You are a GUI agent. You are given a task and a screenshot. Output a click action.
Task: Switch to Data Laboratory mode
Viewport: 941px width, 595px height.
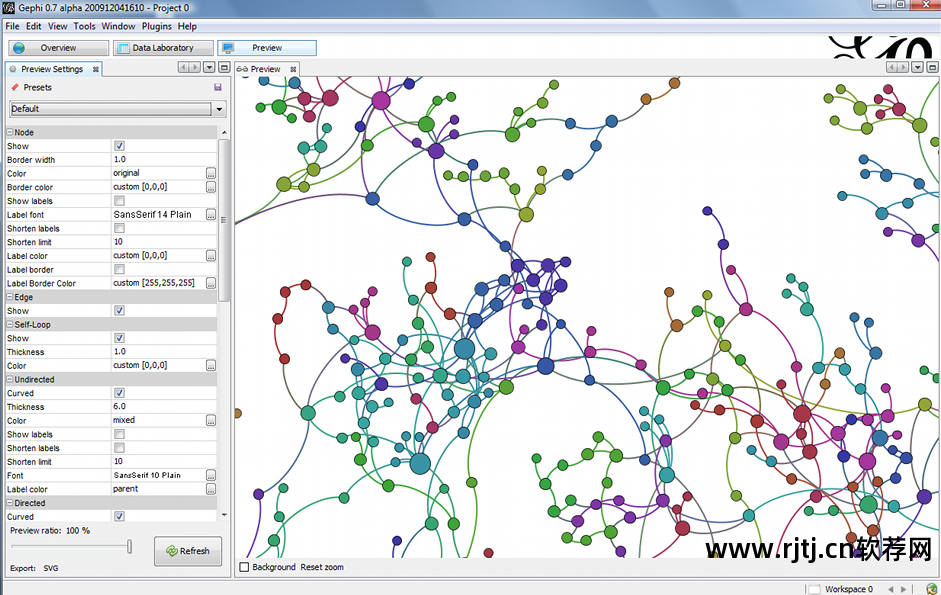pos(163,48)
